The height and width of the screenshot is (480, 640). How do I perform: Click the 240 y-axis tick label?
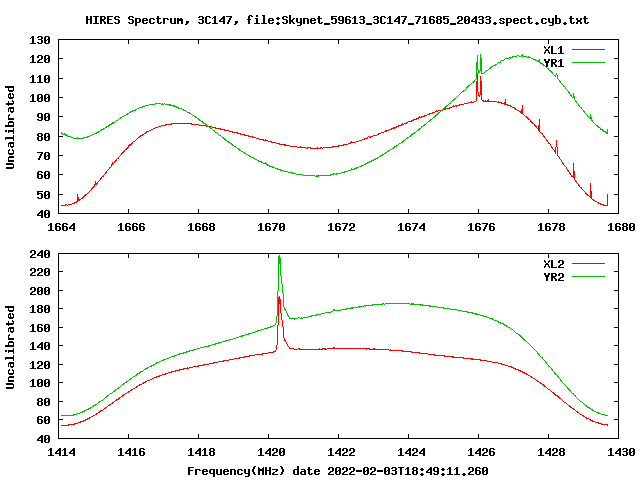point(40,254)
